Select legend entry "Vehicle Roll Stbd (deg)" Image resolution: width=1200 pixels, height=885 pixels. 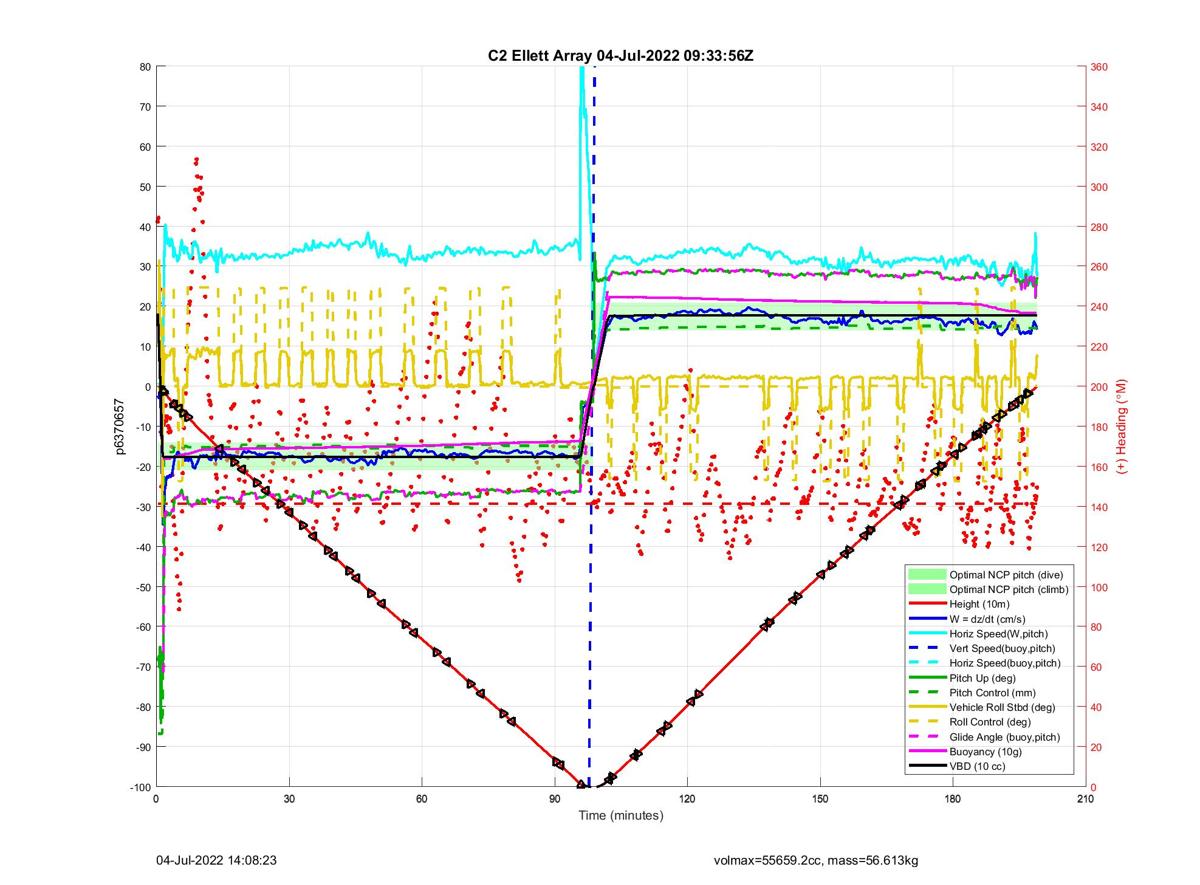1003,708
